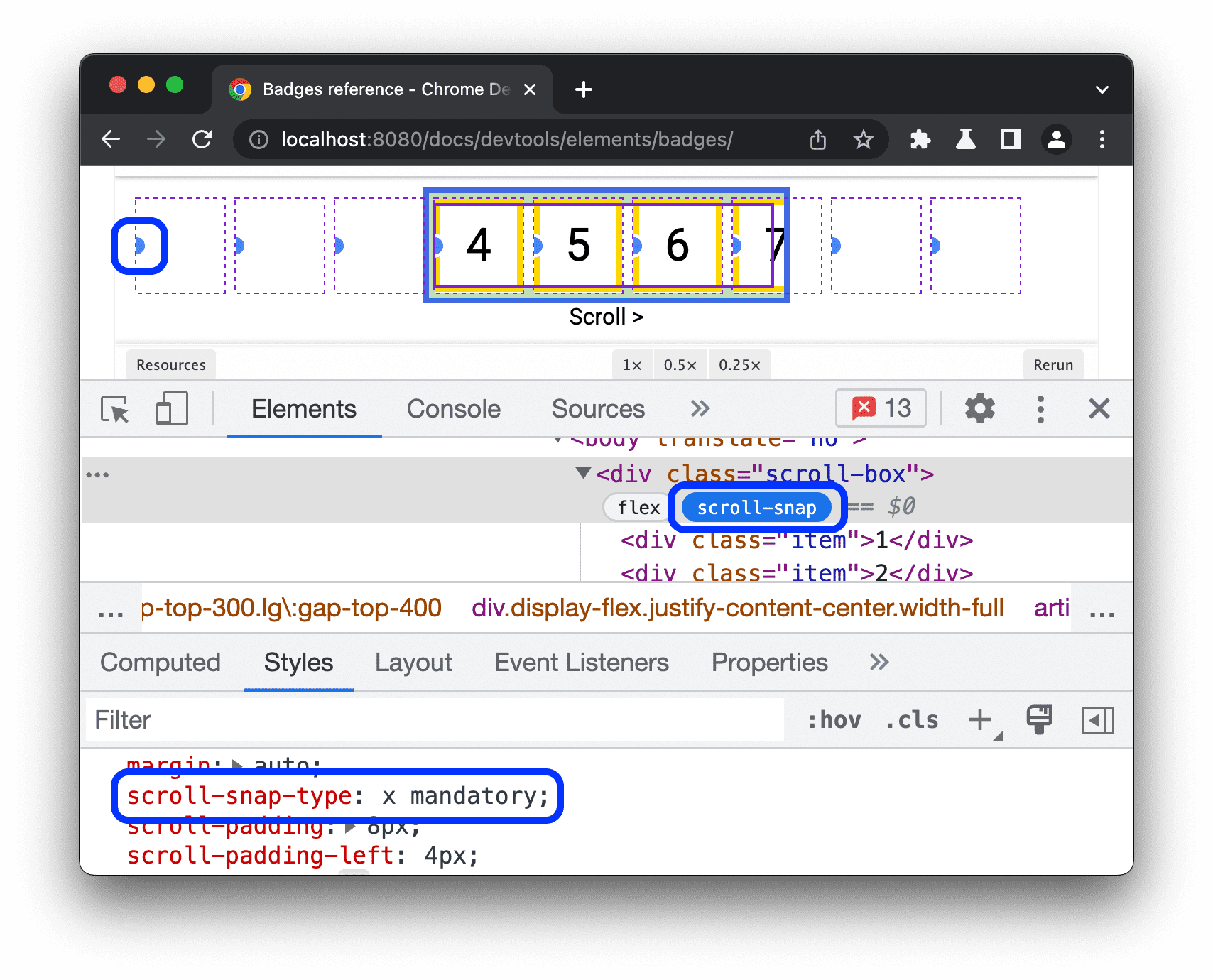Reload the badges reference page
The image size is (1213, 980).
point(202,139)
